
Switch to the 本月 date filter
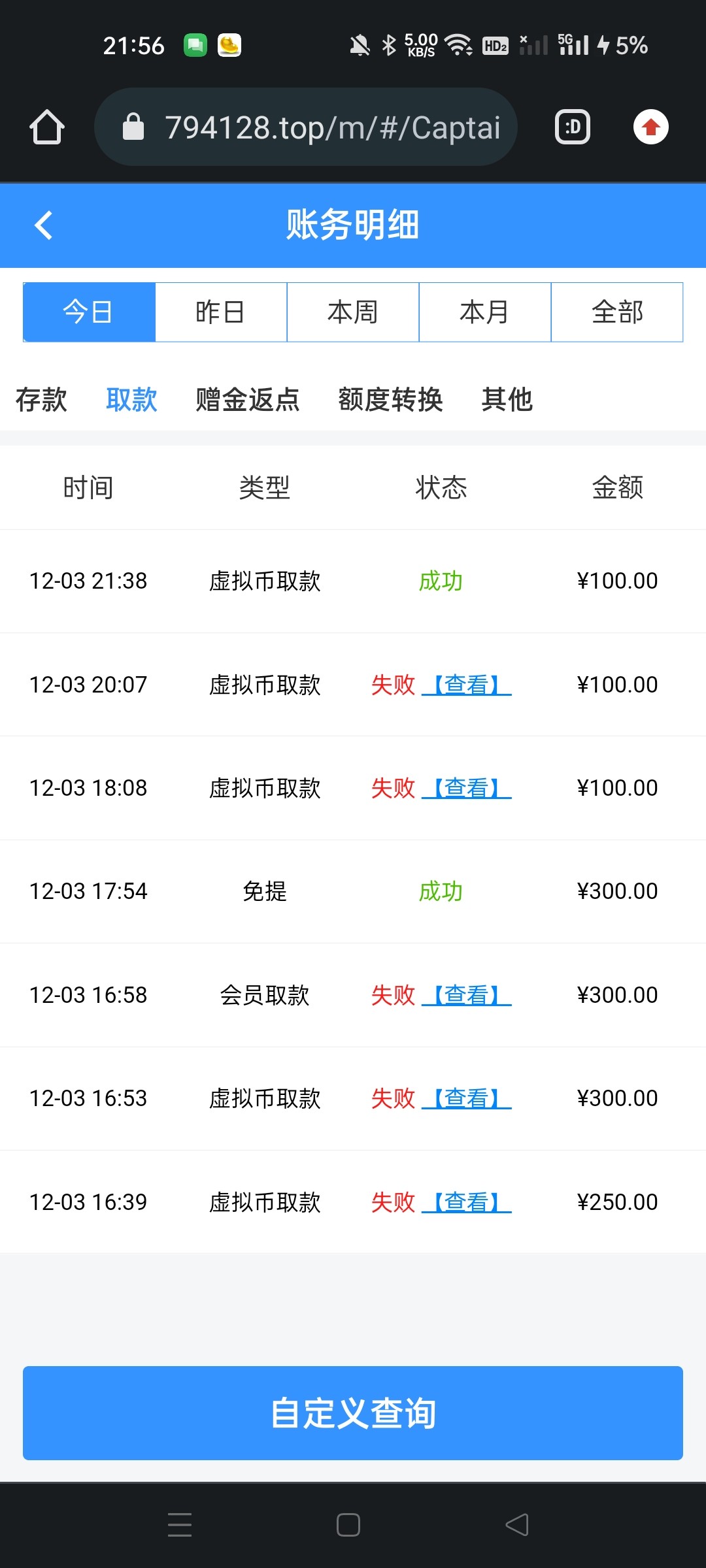point(485,312)
